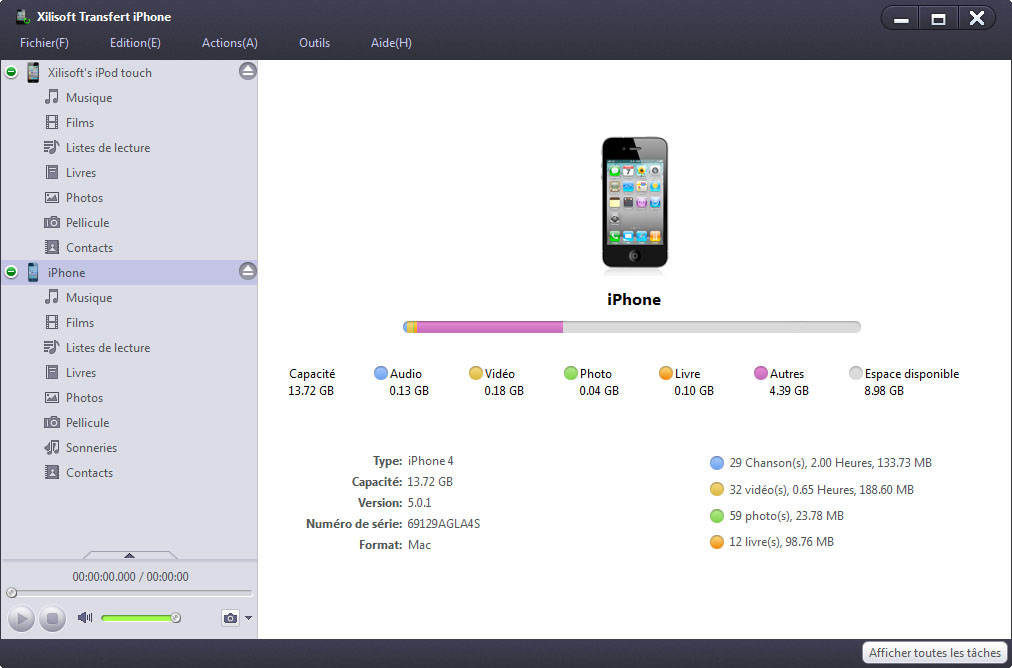1012x668 pixels.
Task: Click the blue Audio legend dot
Action: click(381, 373)
